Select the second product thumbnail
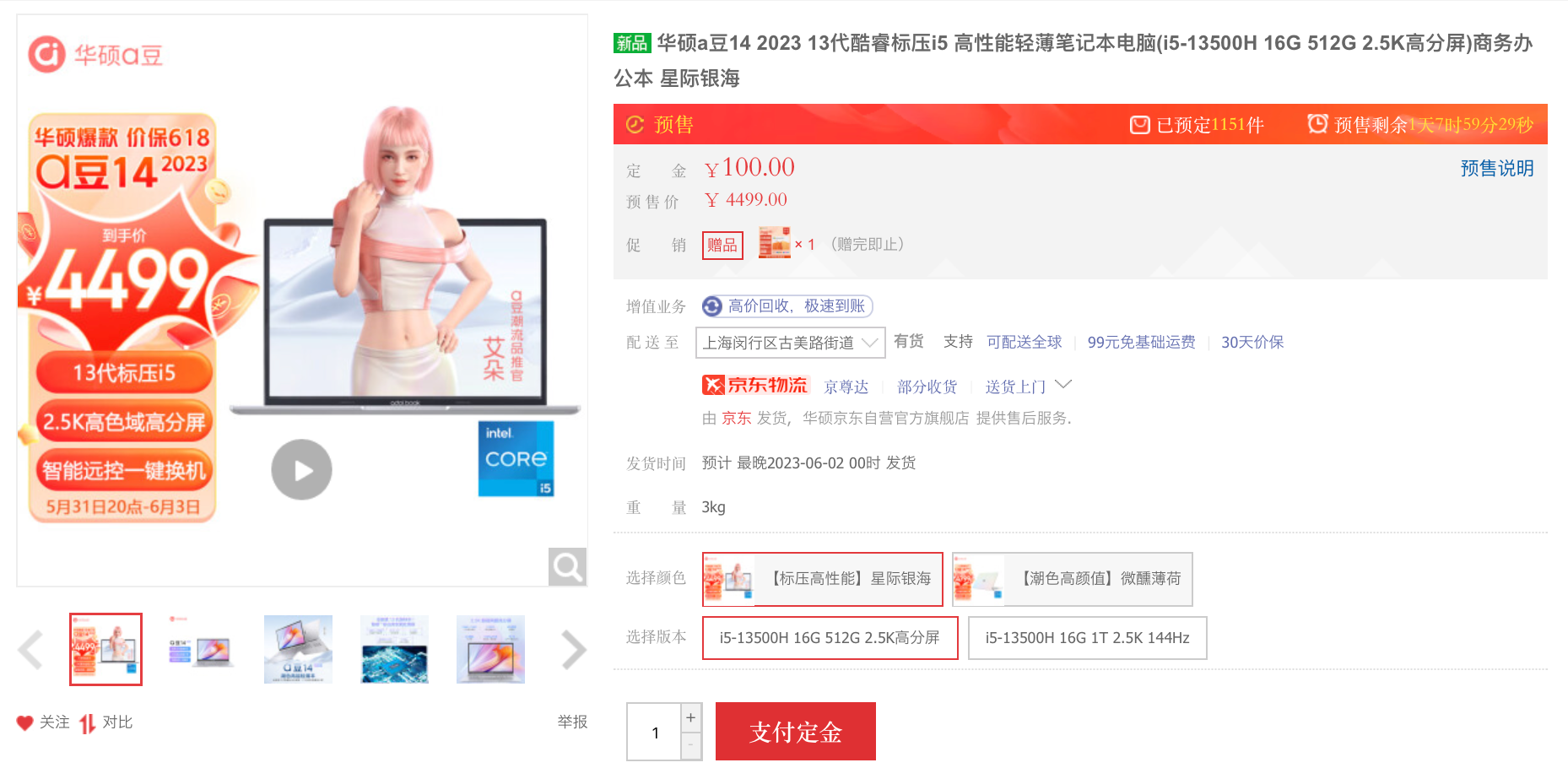Image resolution: width=1568 pixels, height=768 pixels. tap(202, 650)
